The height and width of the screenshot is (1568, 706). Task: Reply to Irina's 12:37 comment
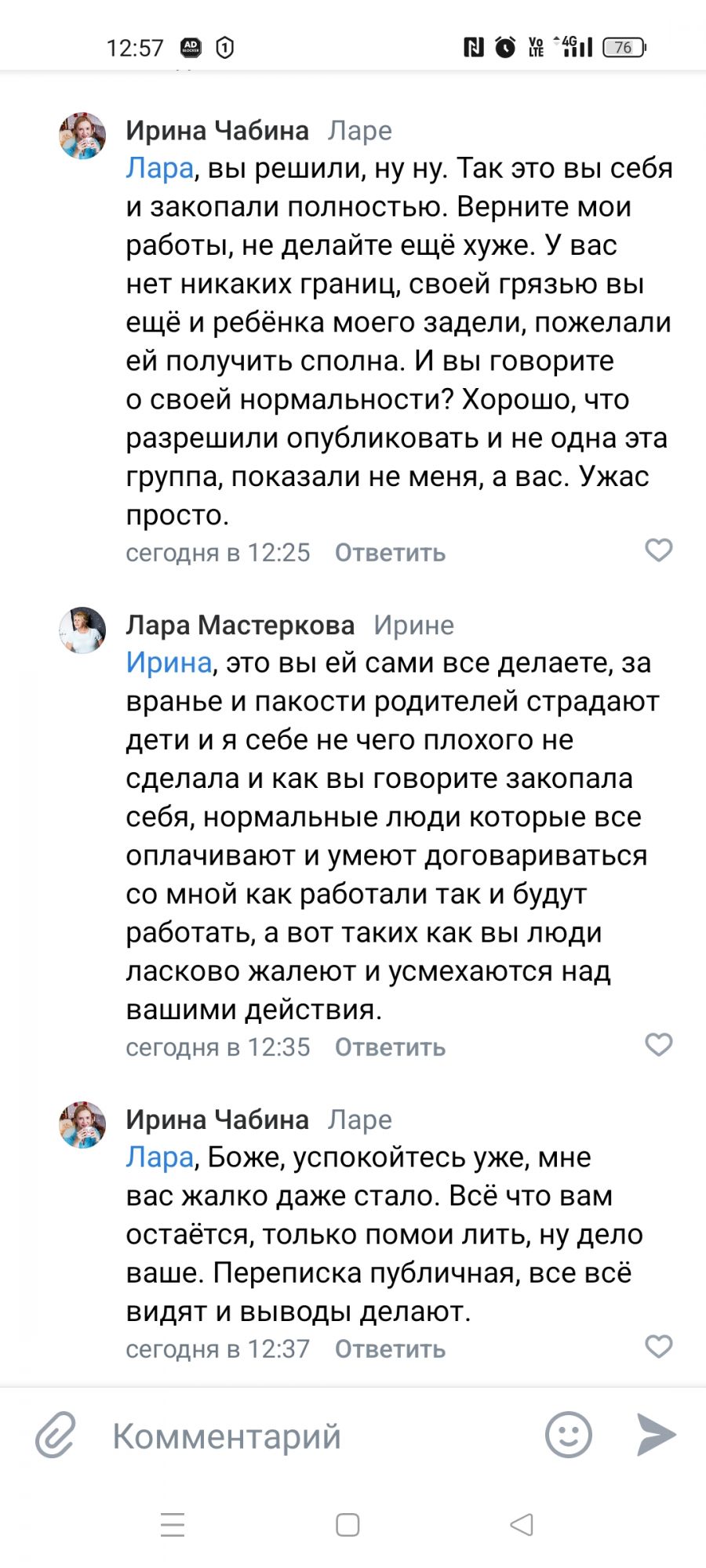390,1349
